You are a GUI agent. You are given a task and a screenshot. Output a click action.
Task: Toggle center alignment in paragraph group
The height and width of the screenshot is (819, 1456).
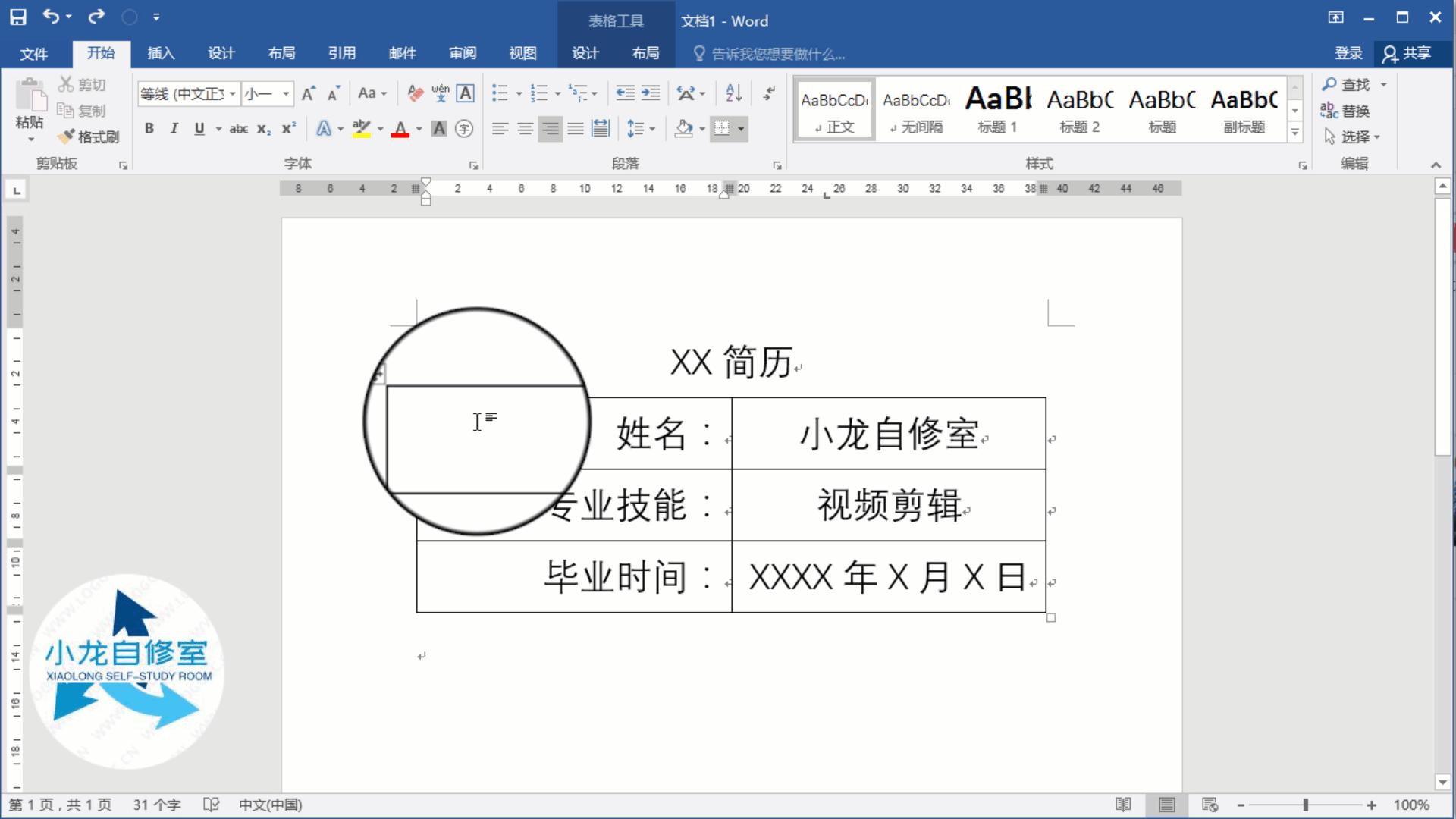[525, 128]
